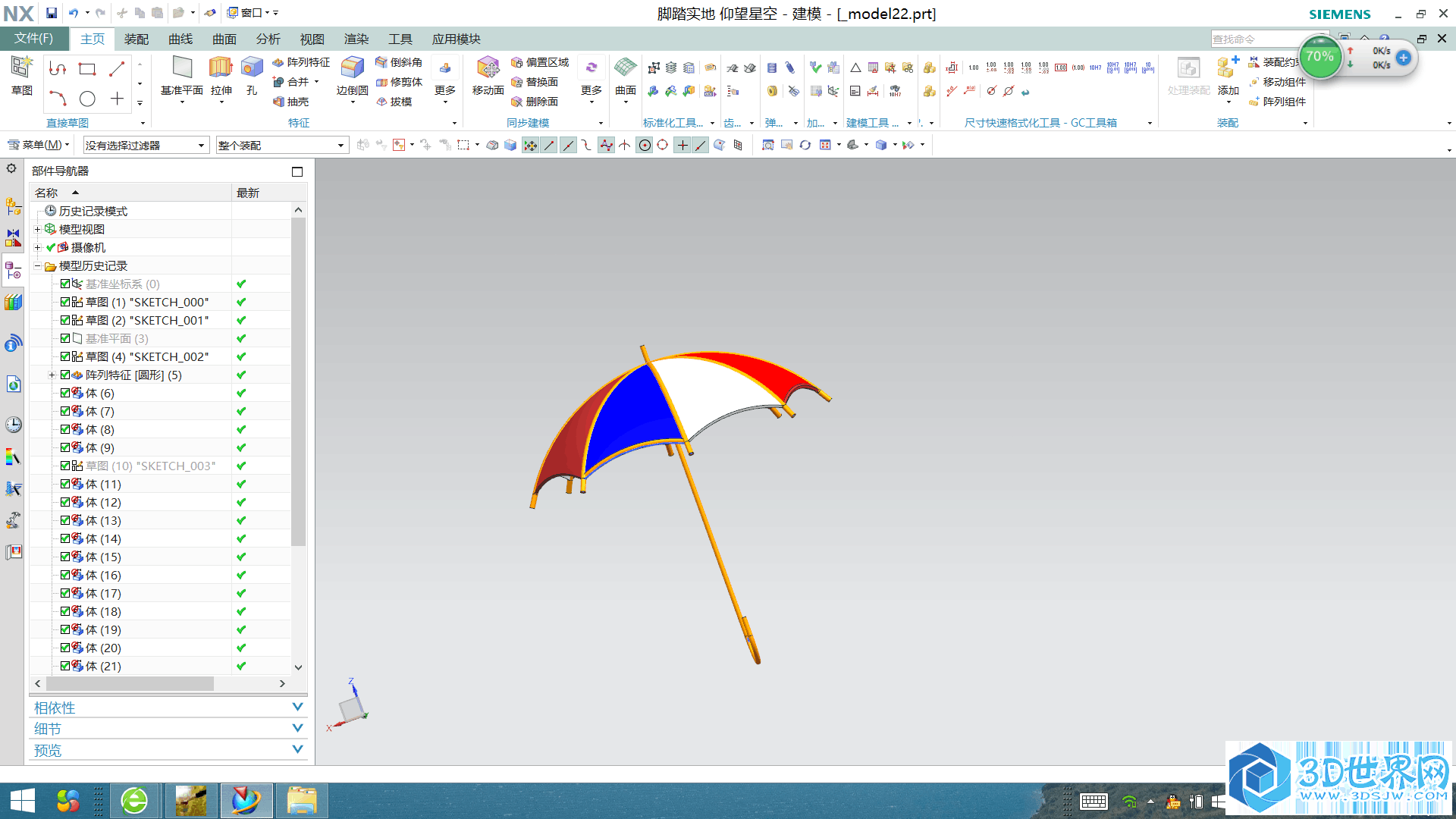
Task: Switch to the 渲染 ribbon tab
Action: 356,39
